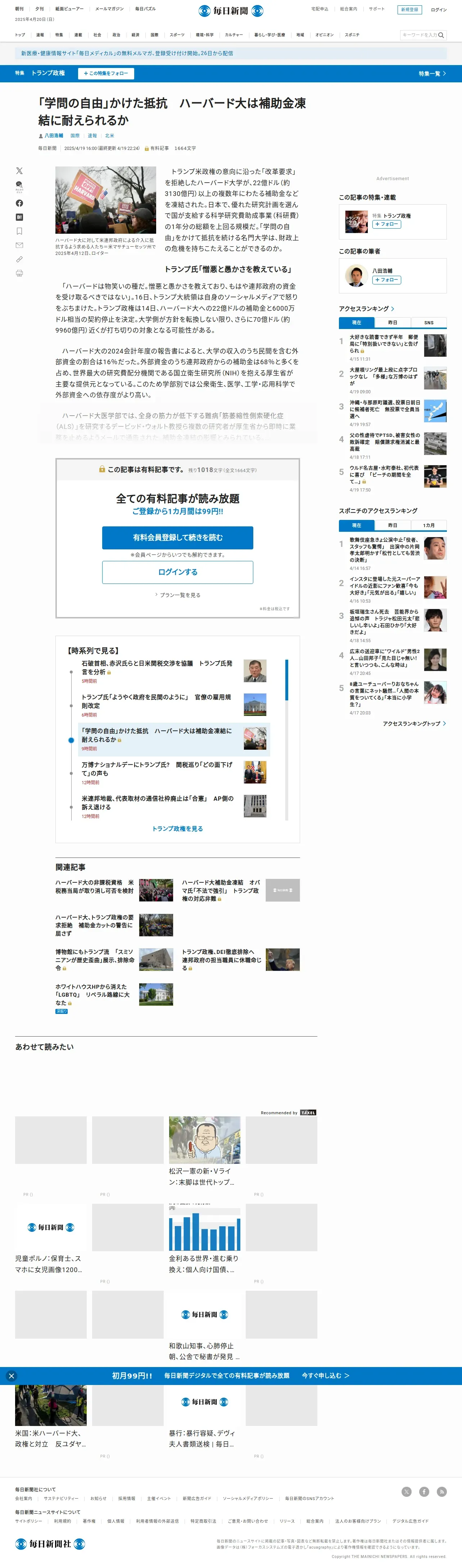Go to アクセスランキングトップ link

pyautogui.click(x=415, y=724)
